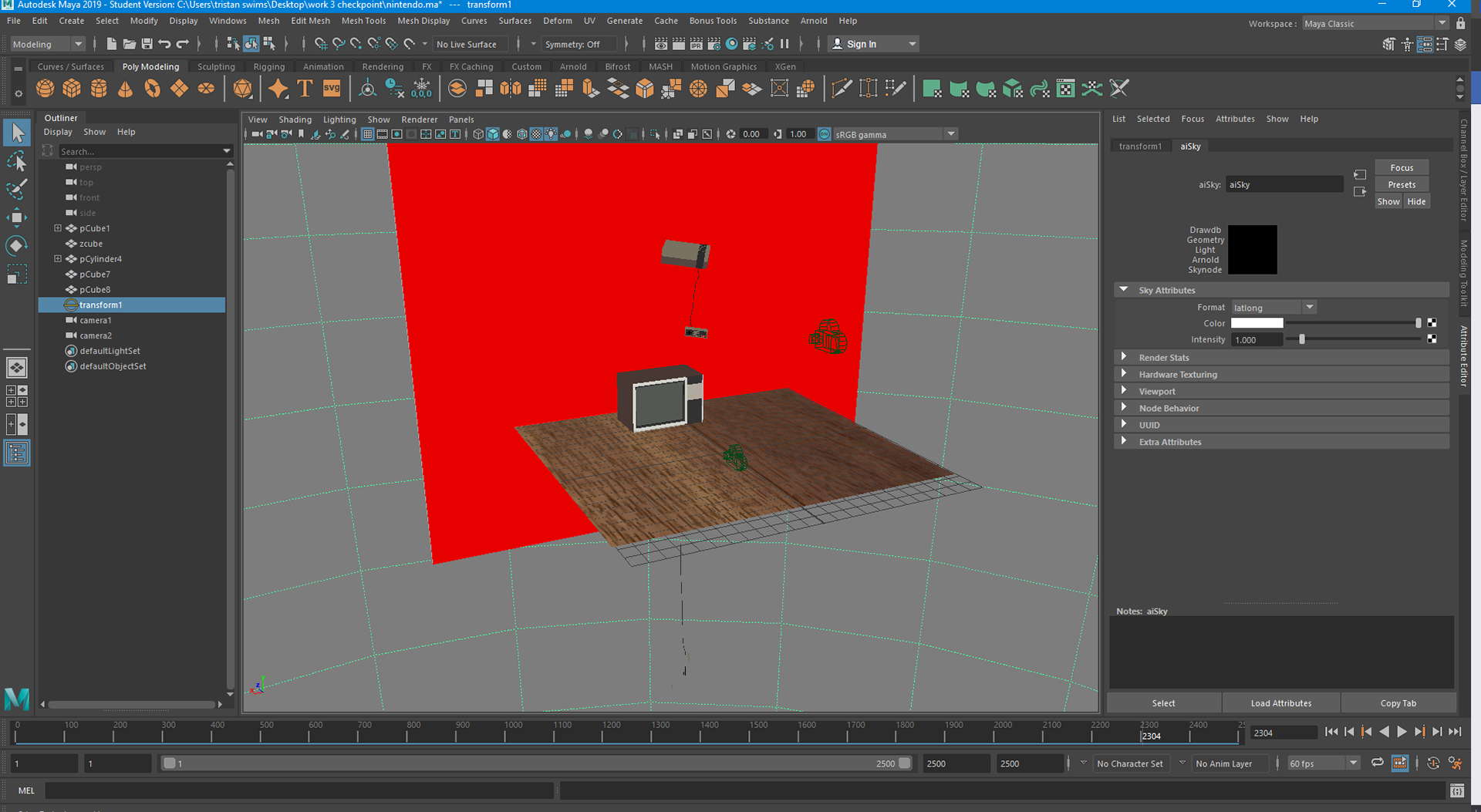Screen dimensions: 1481x812
Task: Toggle the viewport grid display
Action: (x=368, y=134)
